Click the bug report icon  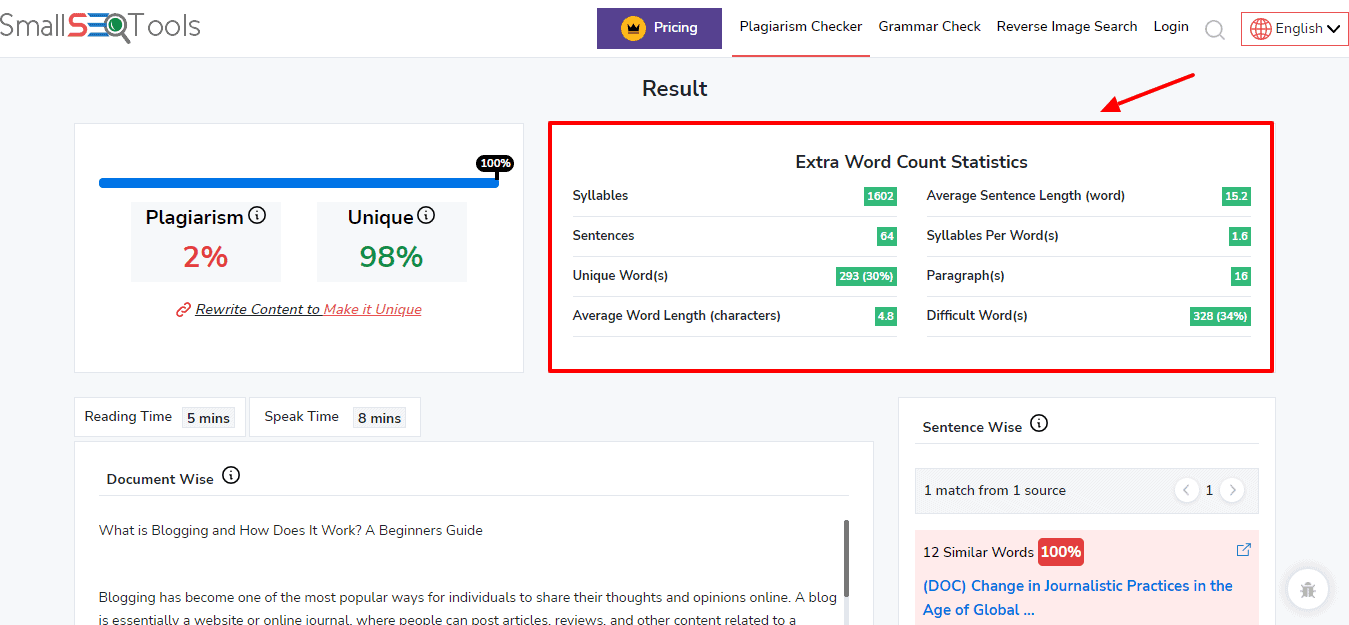(x=1307, y=589)
